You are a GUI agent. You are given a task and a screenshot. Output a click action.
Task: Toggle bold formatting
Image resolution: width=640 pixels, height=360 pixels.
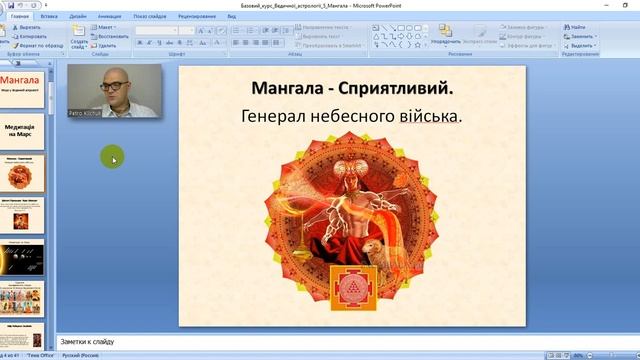(x=140, y=42)
